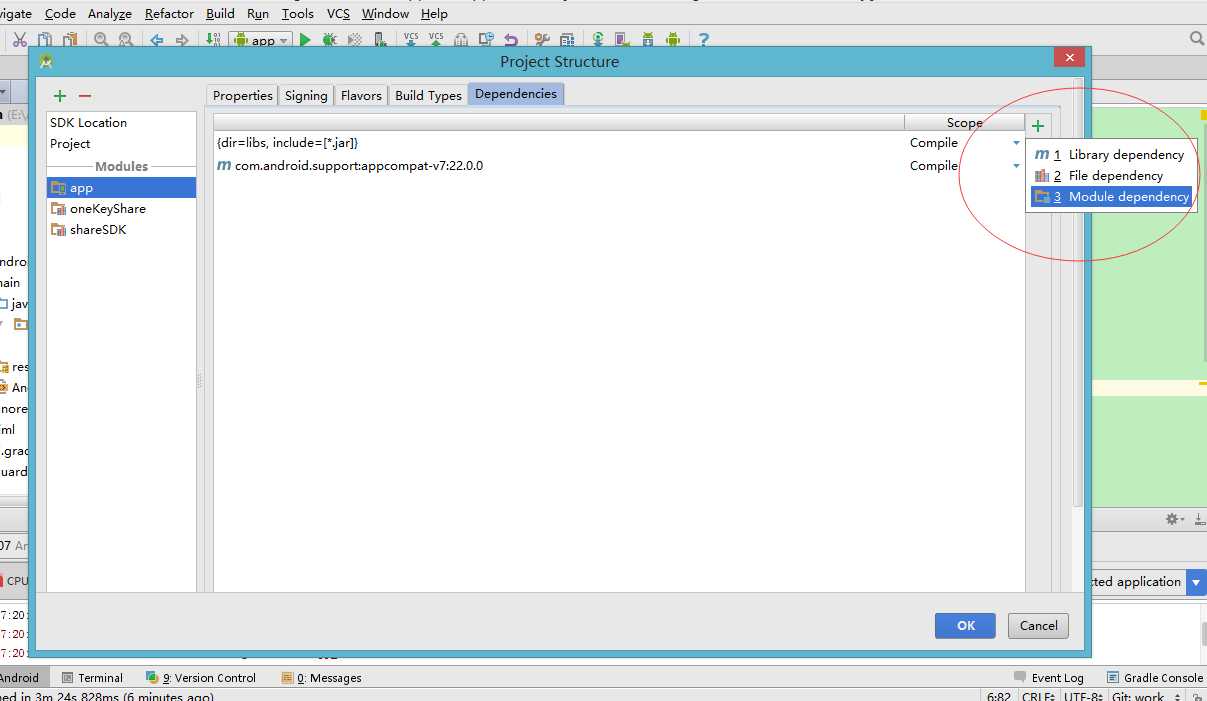The height and width of the screenshot is (701, 1207).
Task: Open the Messages tool window
Action: coord(322,678)
